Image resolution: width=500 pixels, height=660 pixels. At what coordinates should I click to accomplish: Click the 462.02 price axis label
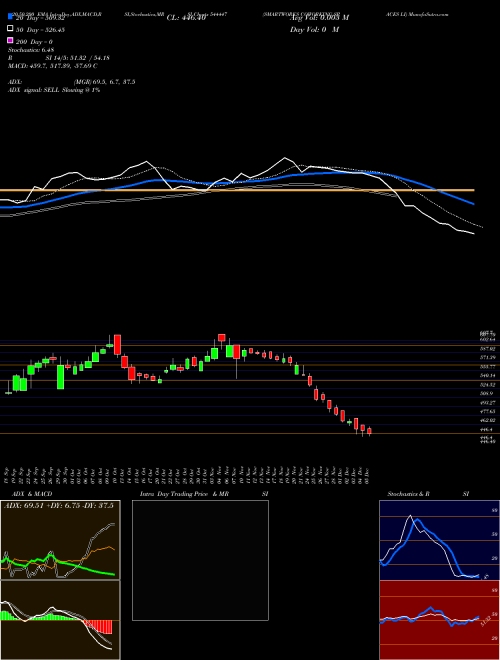click(488, 420)
